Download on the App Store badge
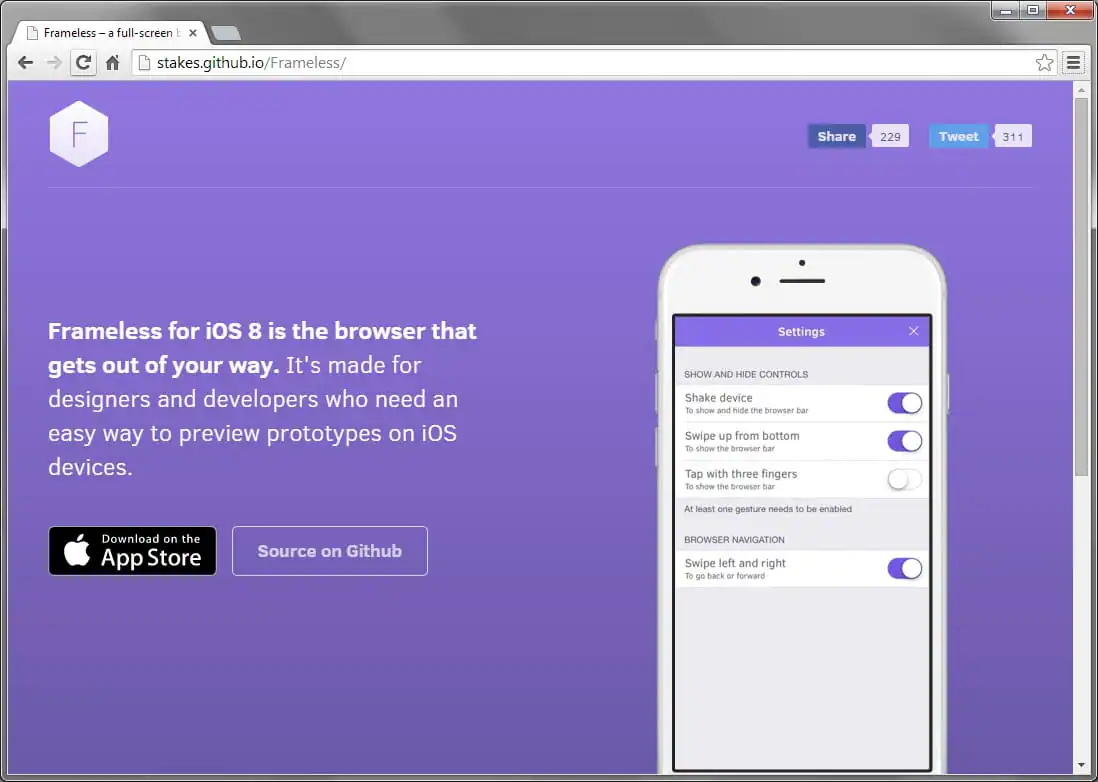Viewport: 1098px width, 782px height. coord(132,551)
